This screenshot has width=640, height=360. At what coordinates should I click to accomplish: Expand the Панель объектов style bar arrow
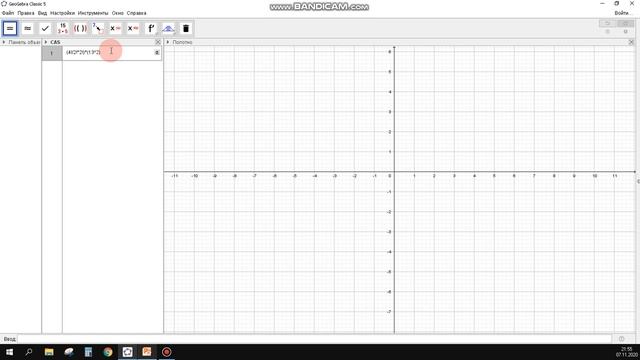pyautogui.click(x=4, y=42)
